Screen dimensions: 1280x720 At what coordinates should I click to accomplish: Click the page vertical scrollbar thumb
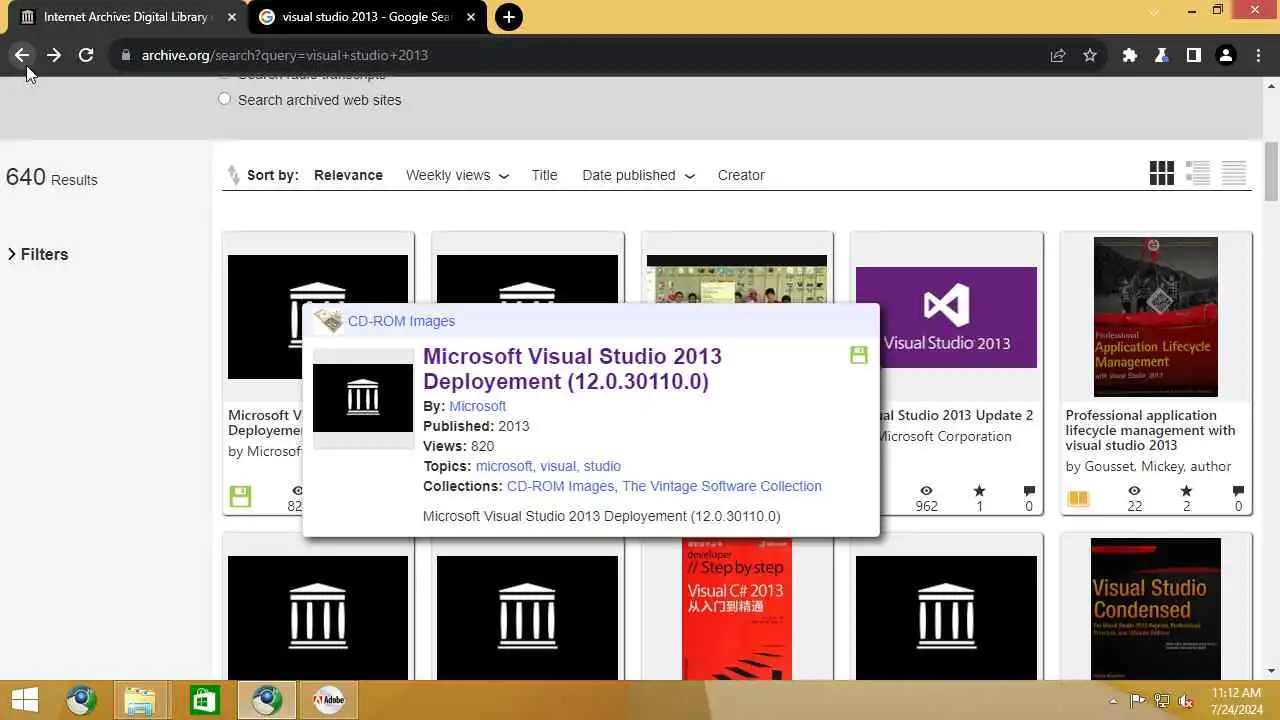pos(1271,171)
